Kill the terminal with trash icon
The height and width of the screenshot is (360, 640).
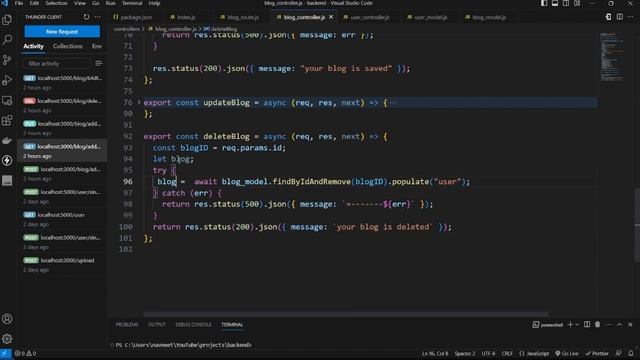pos(598,324)
